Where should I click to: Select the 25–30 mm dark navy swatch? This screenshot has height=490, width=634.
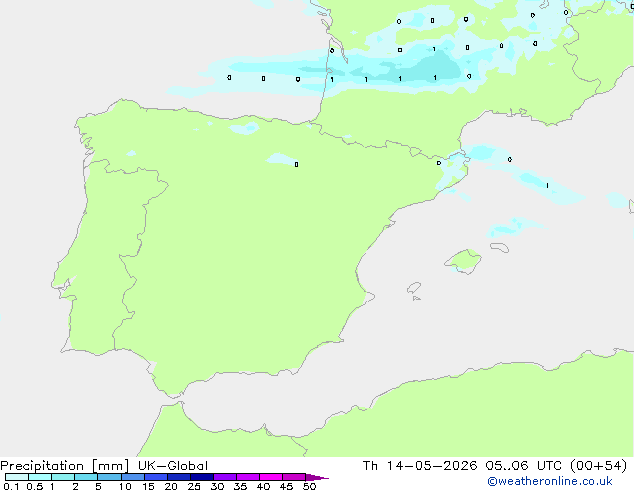point(201,477)
